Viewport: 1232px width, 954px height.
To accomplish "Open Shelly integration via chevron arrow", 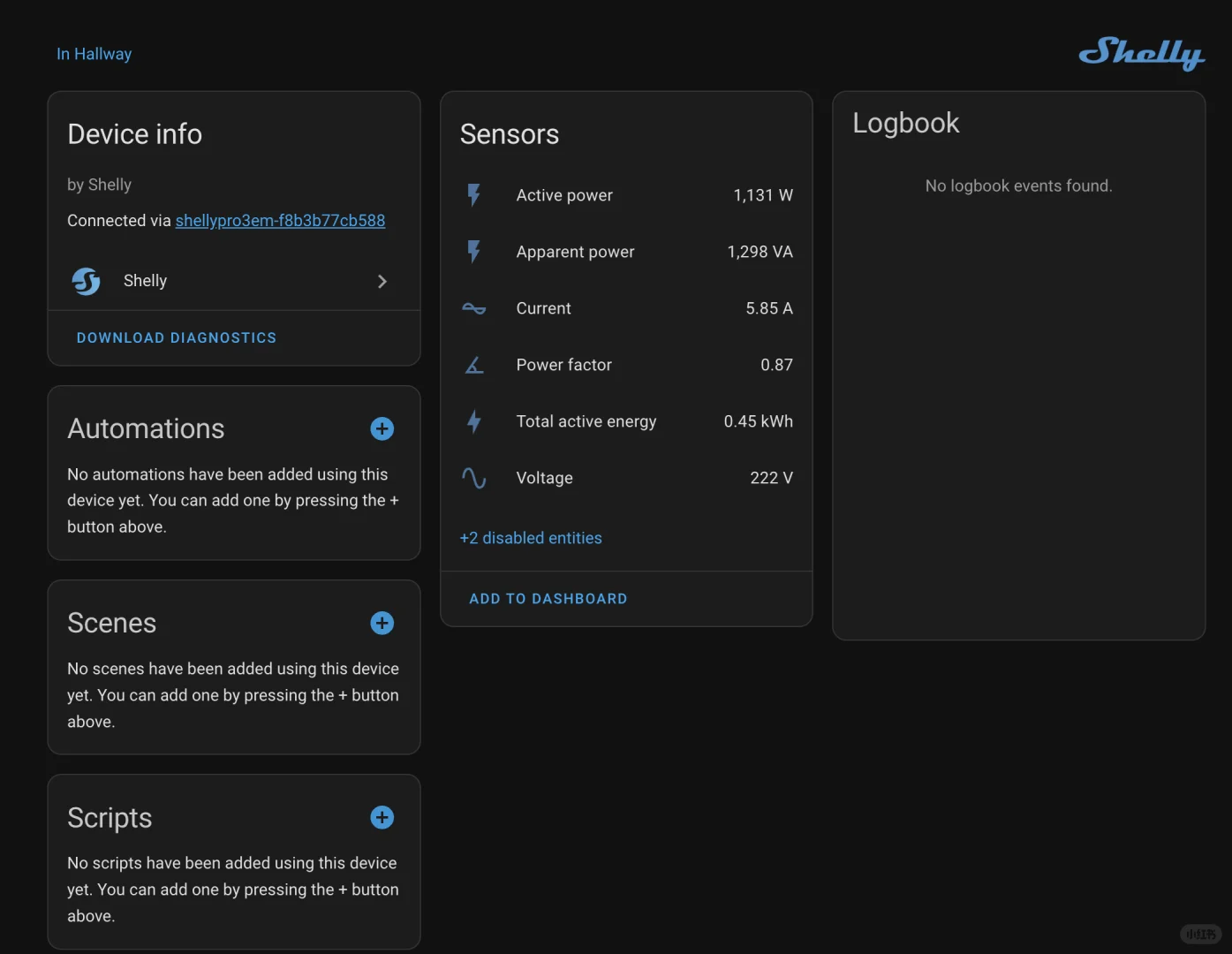I will (382, 281).
